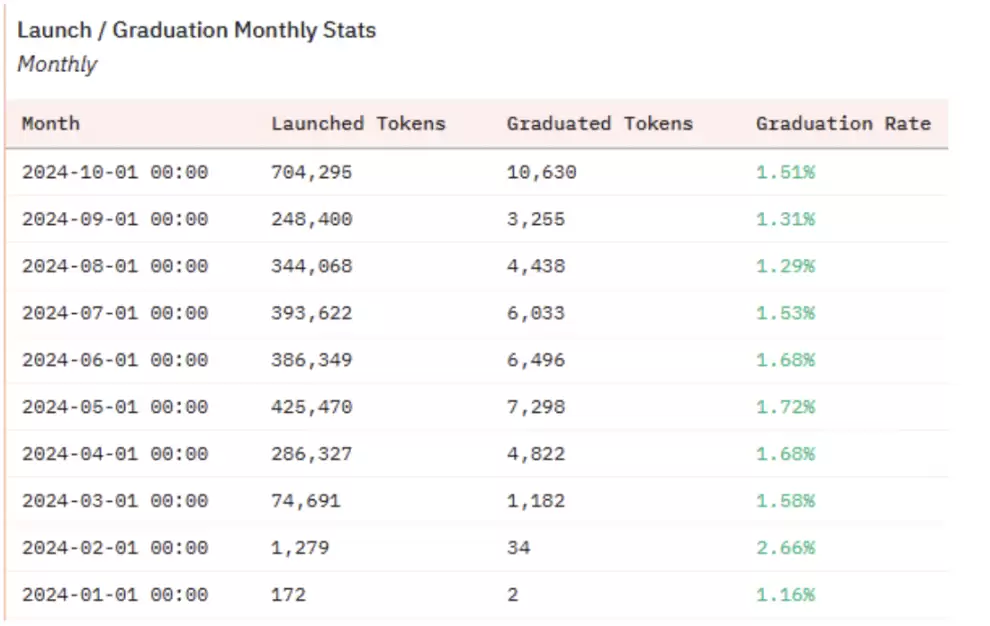The image size is (990, 626).
Task: Click the 1,279 launched tokens cell
Action: [x=300, y=548]
